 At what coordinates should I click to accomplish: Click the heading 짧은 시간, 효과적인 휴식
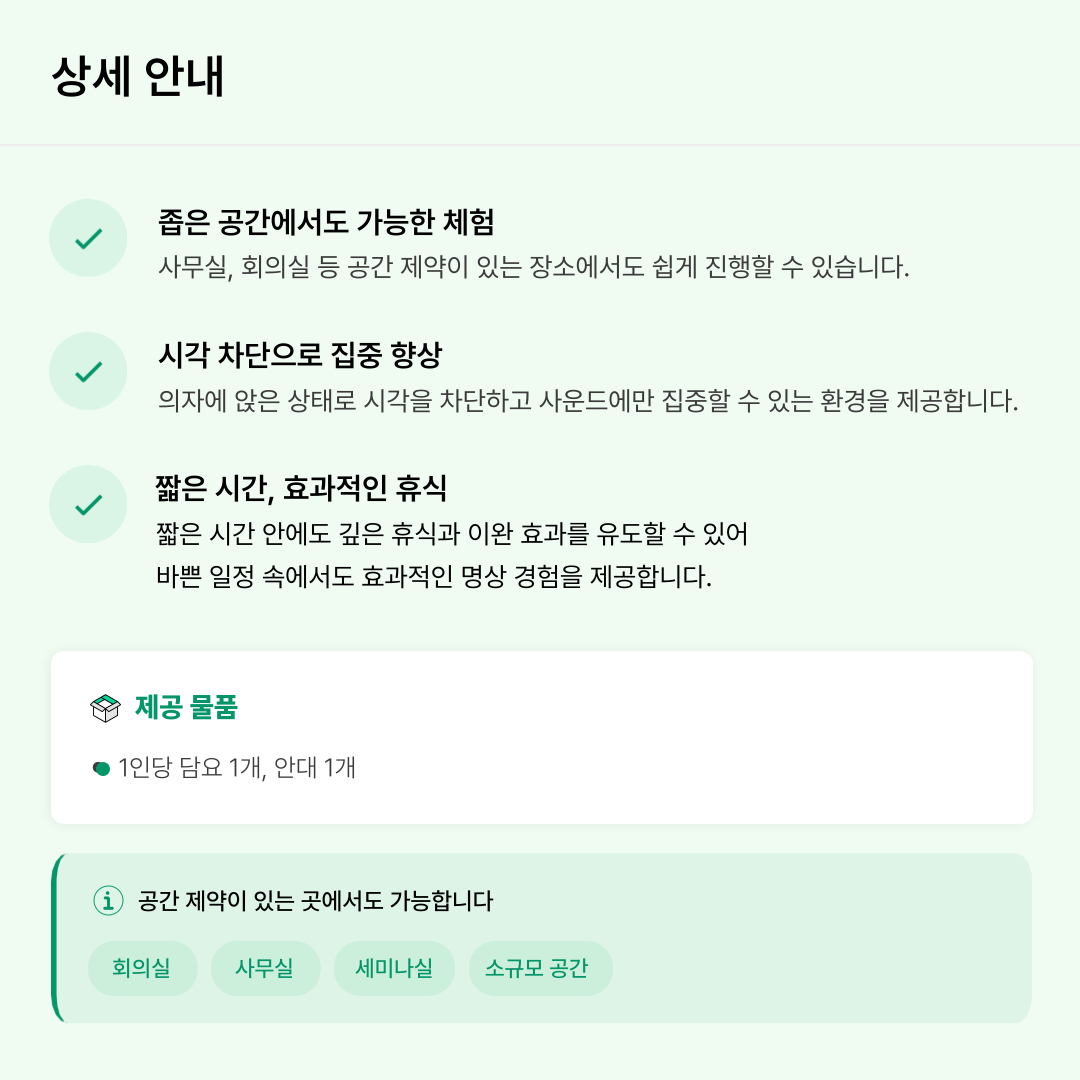[x=301, y=488]
